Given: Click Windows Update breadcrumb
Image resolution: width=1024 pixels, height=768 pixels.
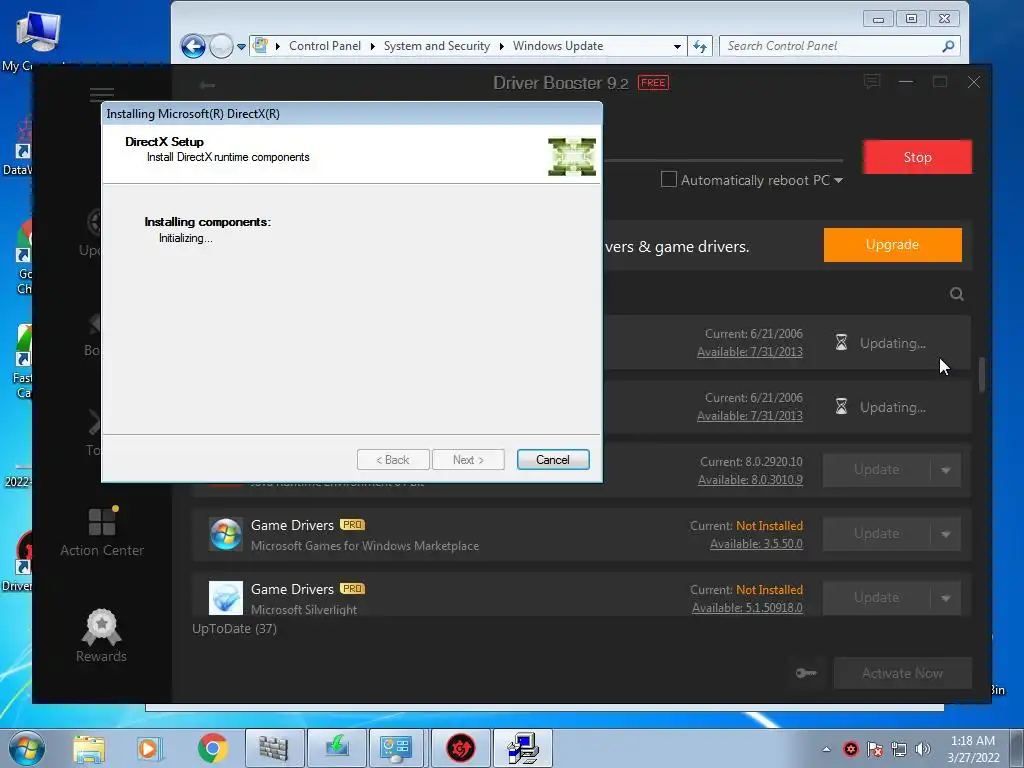Looking at the screenshot, I should coord(558,46).
